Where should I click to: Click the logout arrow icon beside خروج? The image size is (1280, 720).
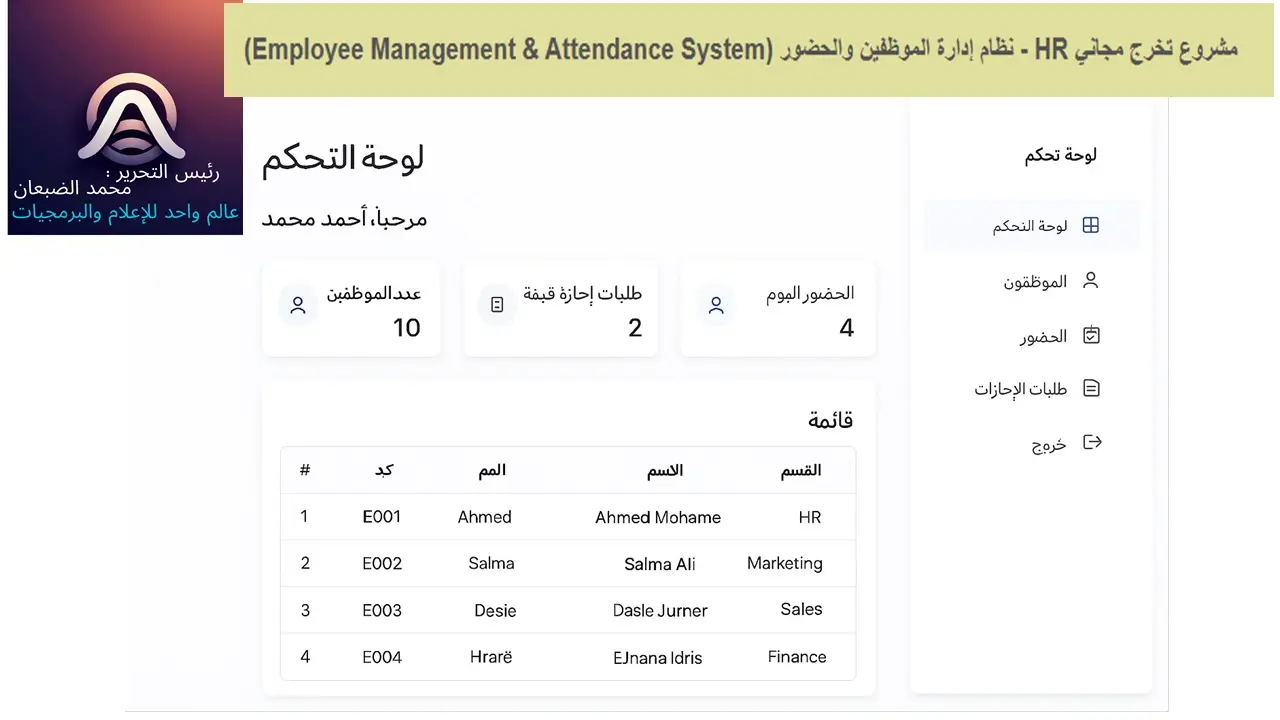coord(1092,442)
